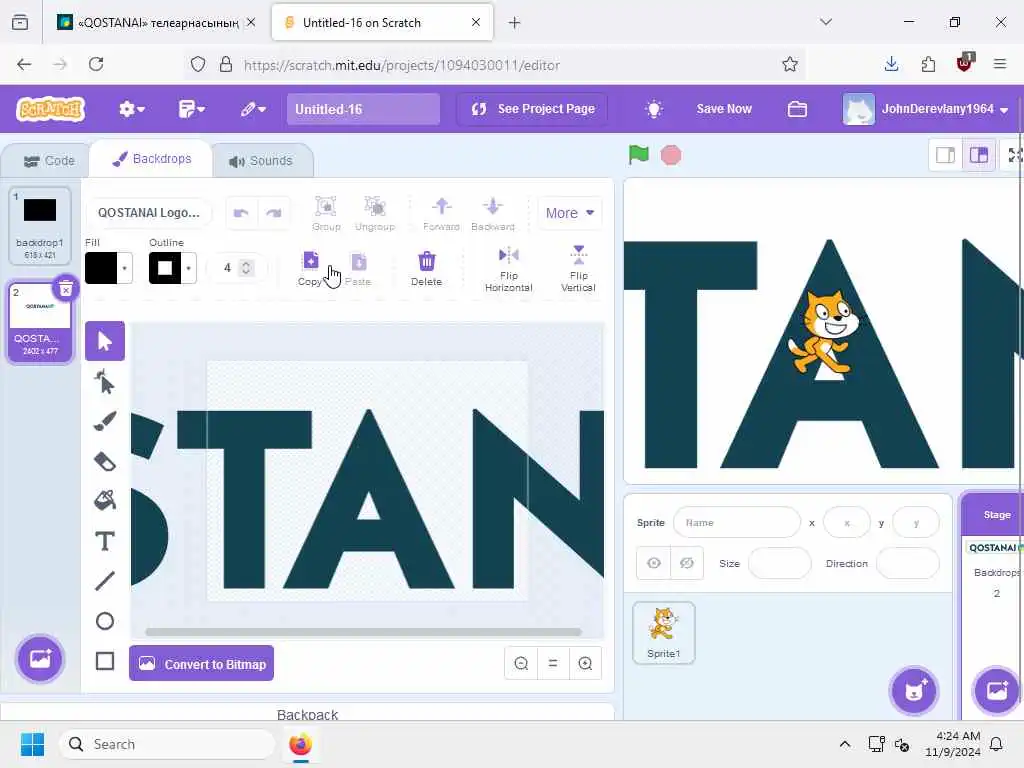Open the Tutorials lightbulb
This screenshot has width=1024, height=768.
[654, 109]
